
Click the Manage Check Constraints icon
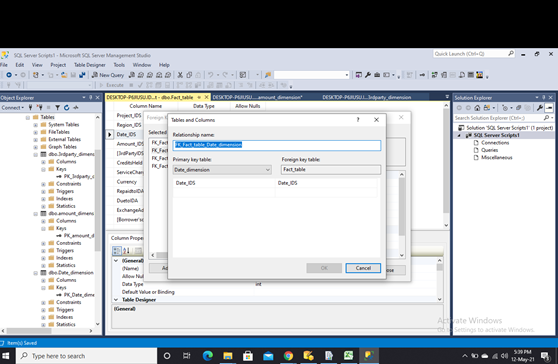(470, 75)
